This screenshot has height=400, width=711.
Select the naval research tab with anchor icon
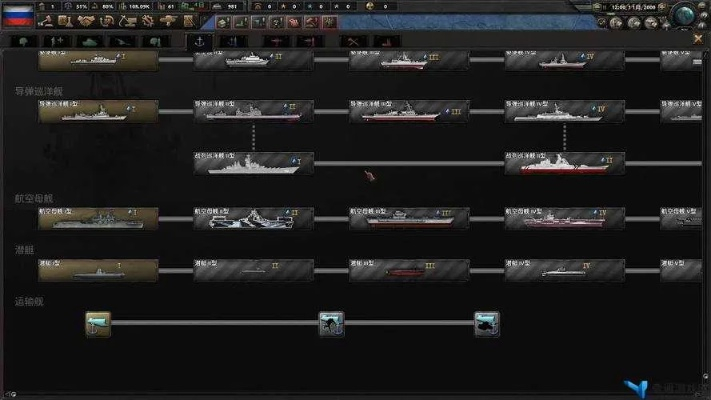(x=202, y=41)
